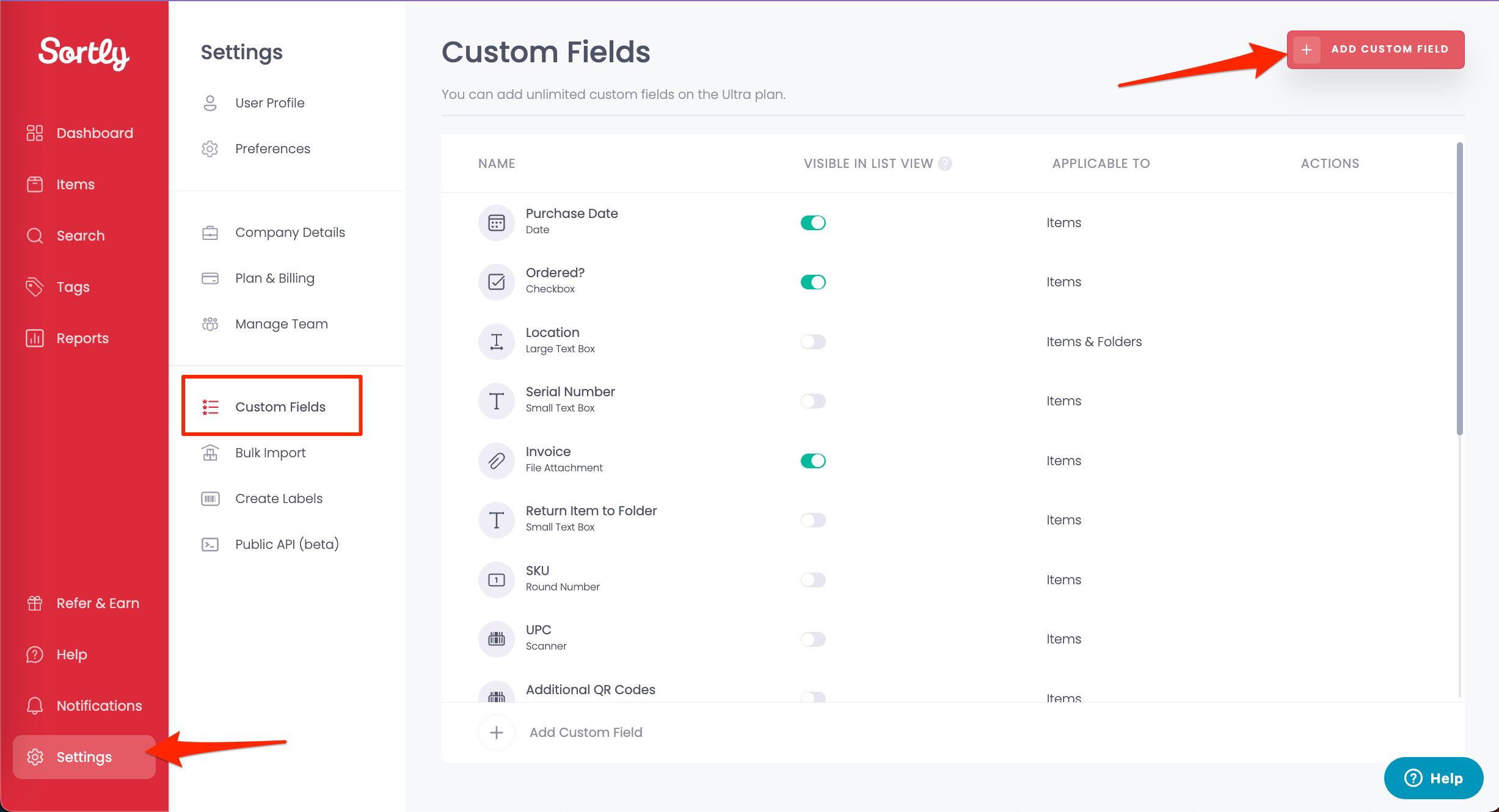
Task: Open the Manage Team page
Action: coord(281,324)
